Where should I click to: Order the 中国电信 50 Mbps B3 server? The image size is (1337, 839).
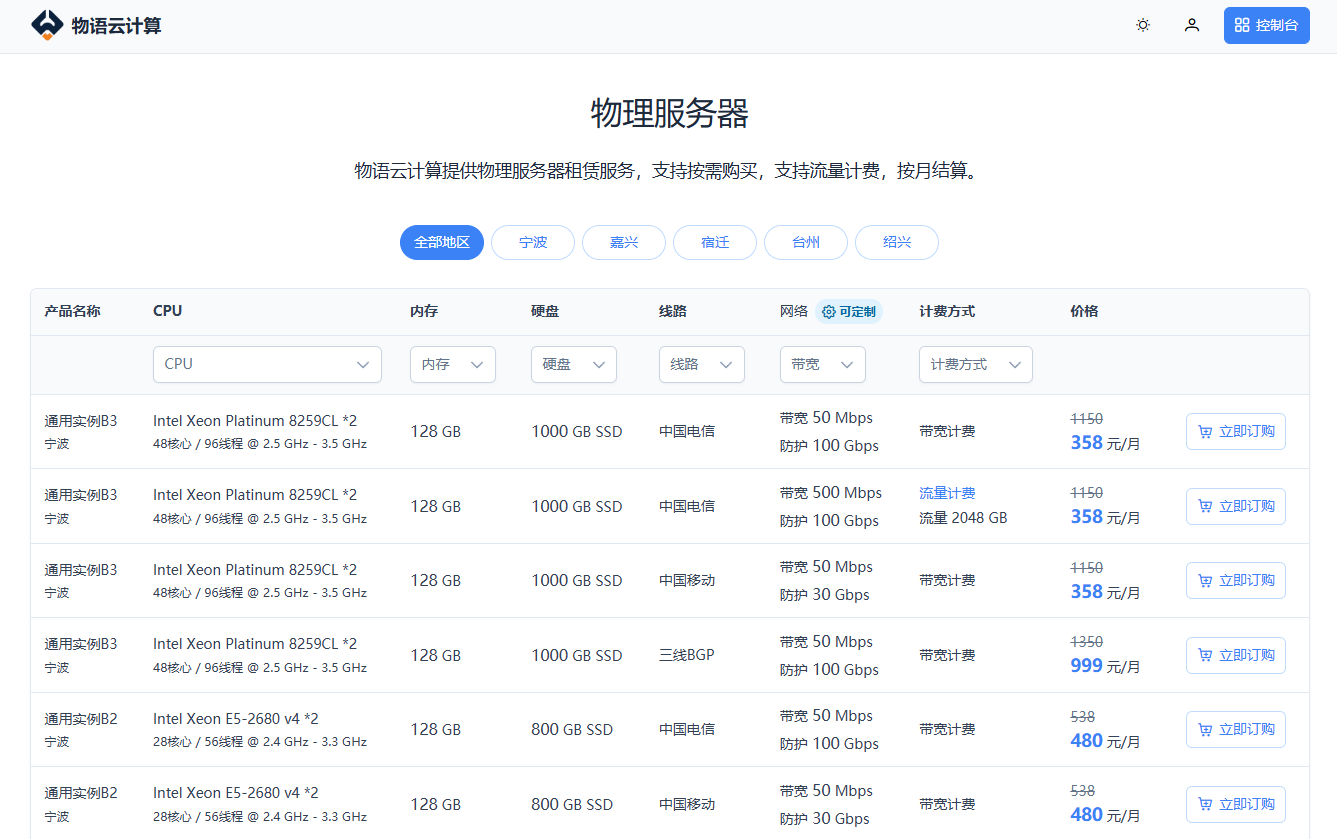(1236, 432)
